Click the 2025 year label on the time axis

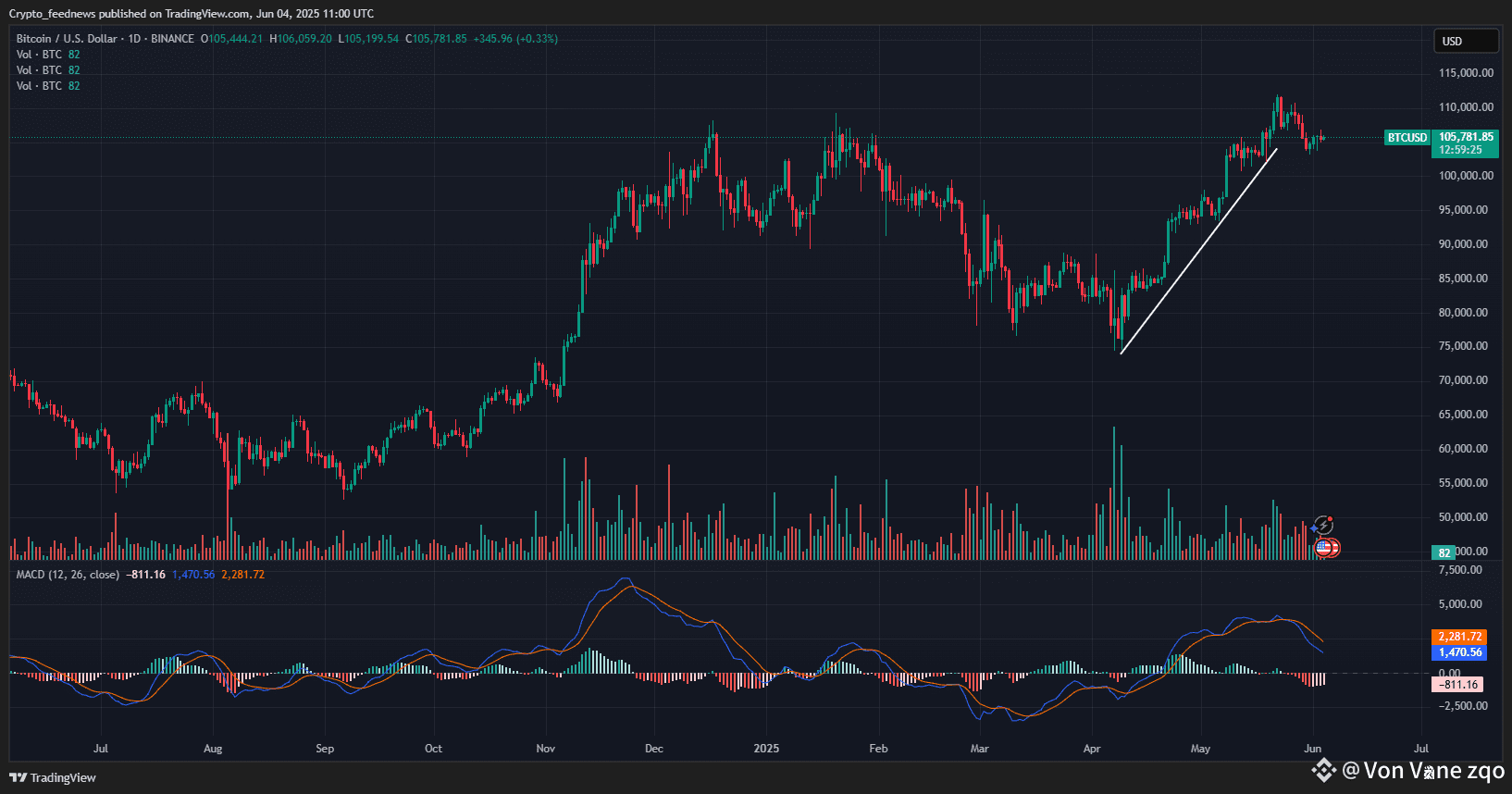766,749
